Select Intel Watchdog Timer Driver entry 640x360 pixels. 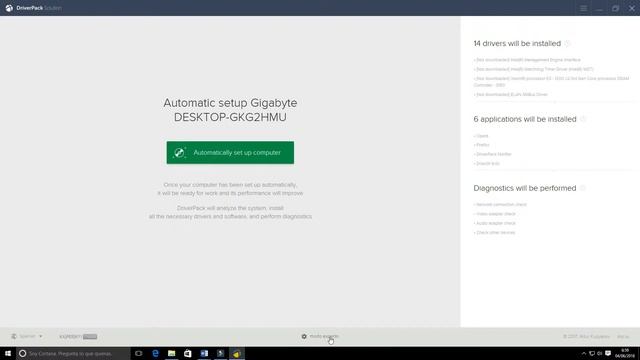pyautogui.click(x=534, y=69)
